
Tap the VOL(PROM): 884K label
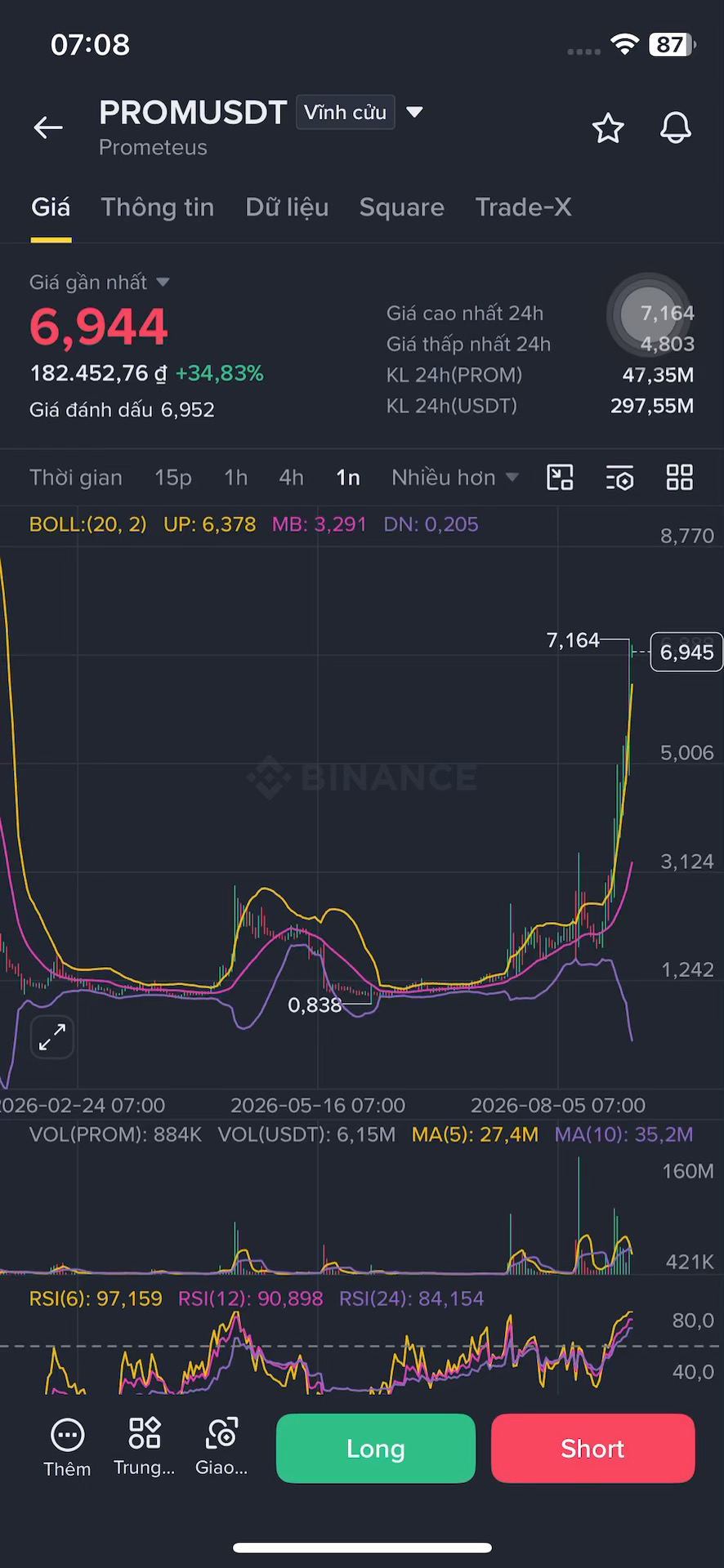point(115,1134)
